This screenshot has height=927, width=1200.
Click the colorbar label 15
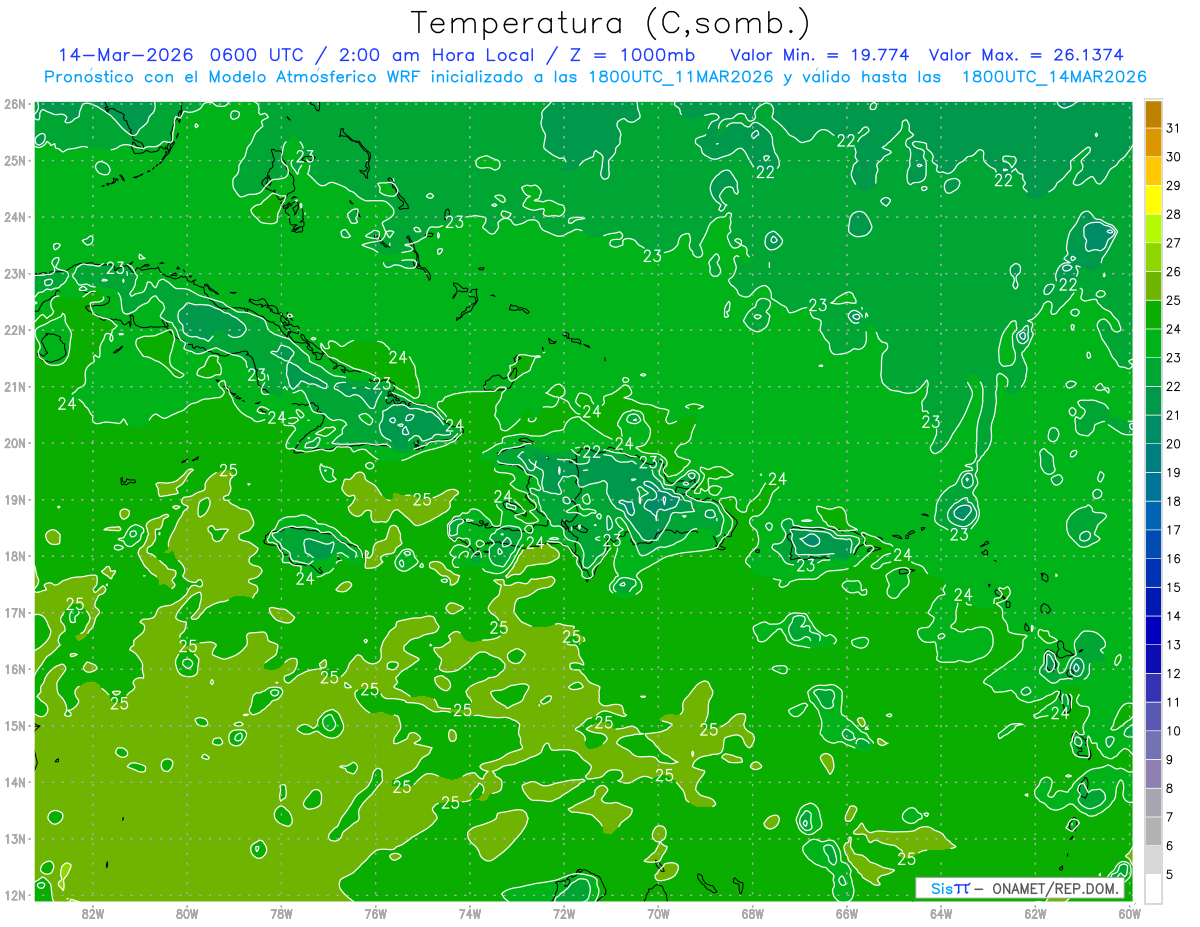(1173, 588)
